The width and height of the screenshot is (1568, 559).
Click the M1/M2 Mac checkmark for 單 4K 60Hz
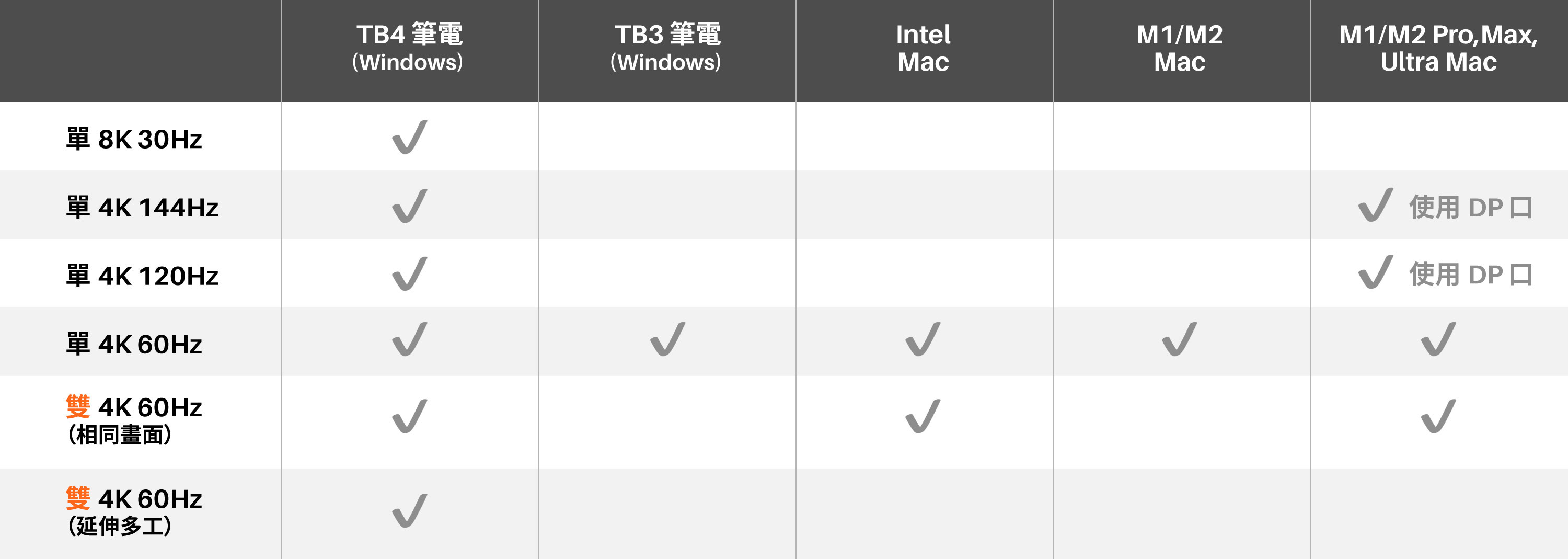(x=1179, y=340)
